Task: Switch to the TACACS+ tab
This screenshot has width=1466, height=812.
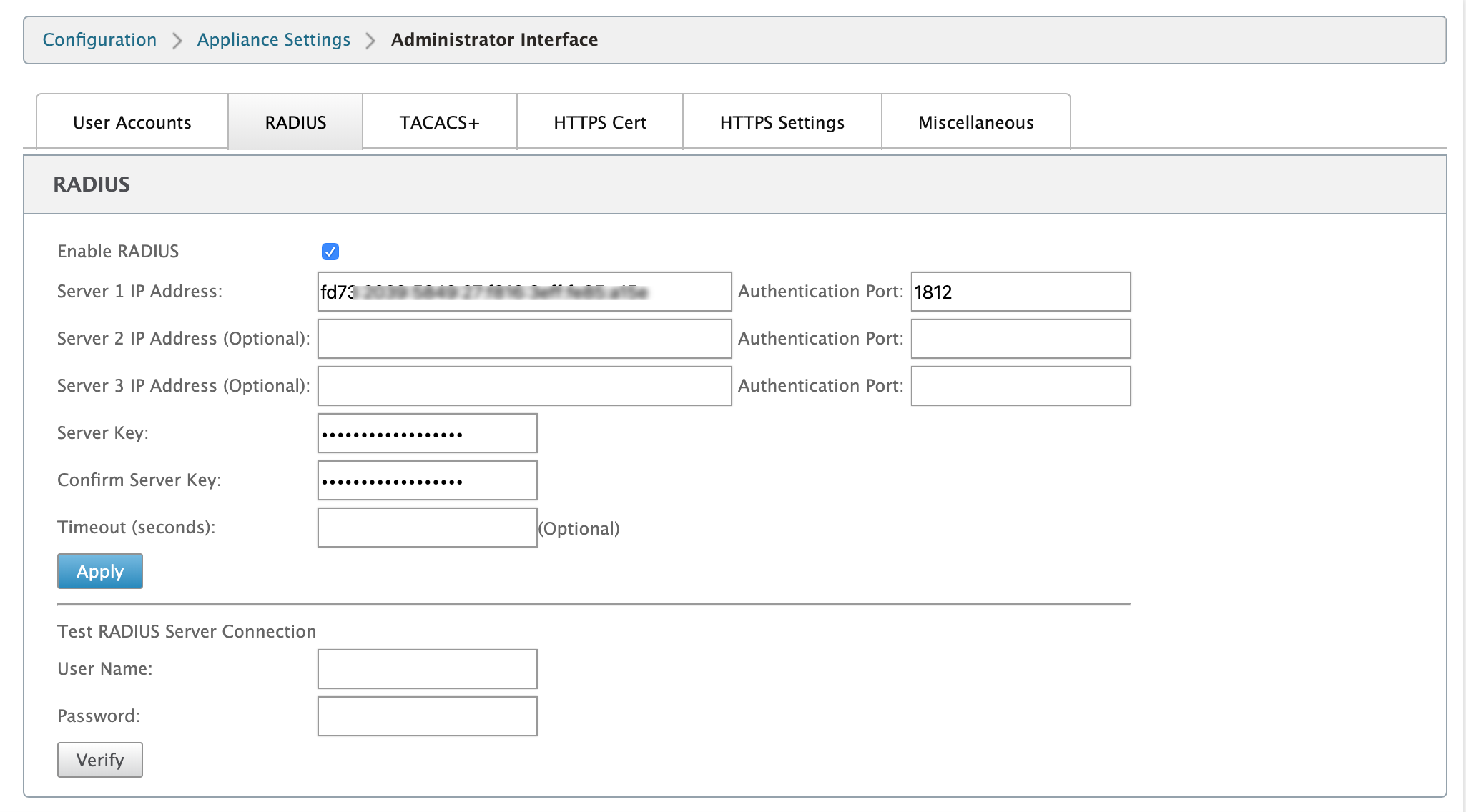Action: 440,122
